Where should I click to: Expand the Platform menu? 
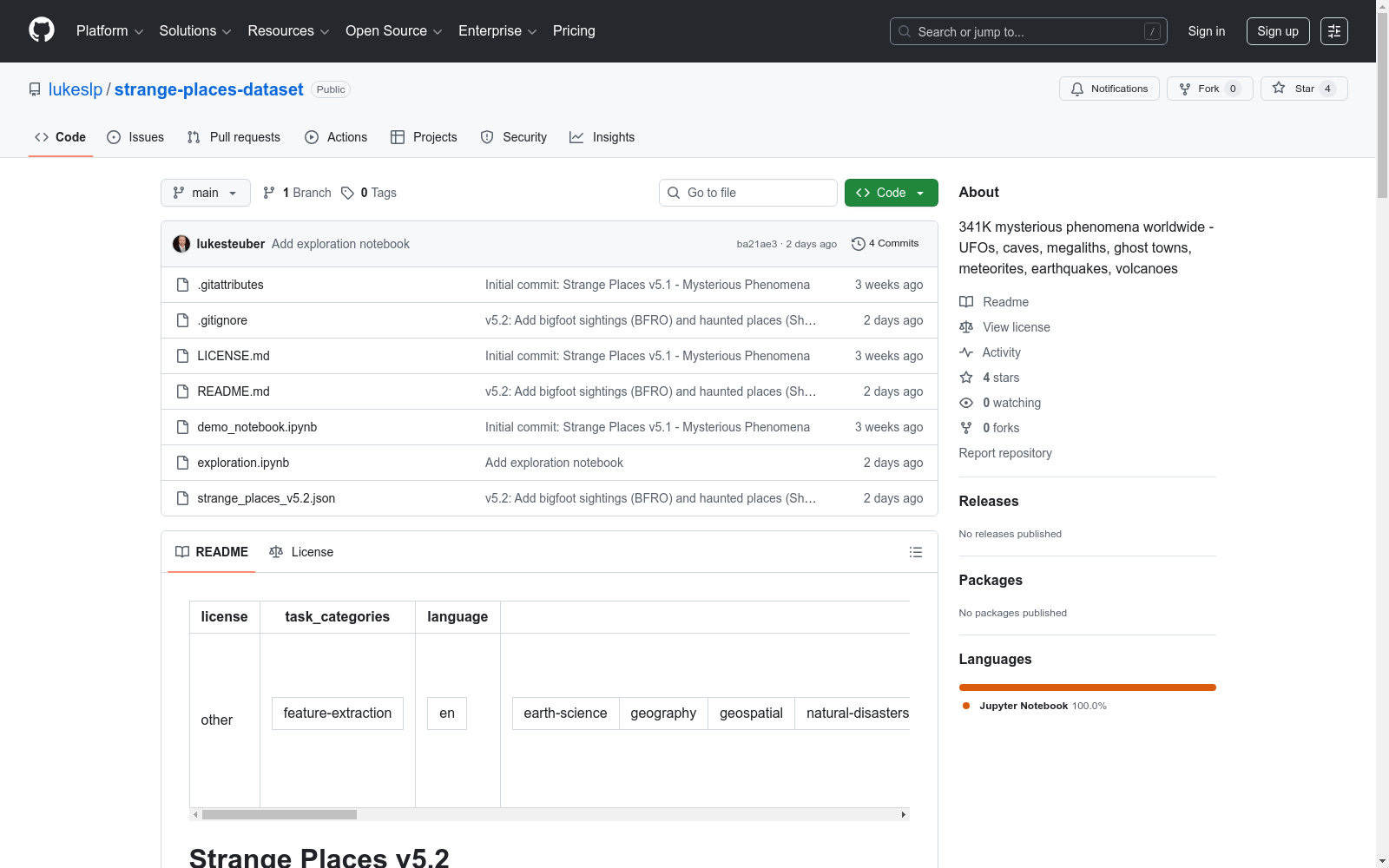tap(109, 31)
